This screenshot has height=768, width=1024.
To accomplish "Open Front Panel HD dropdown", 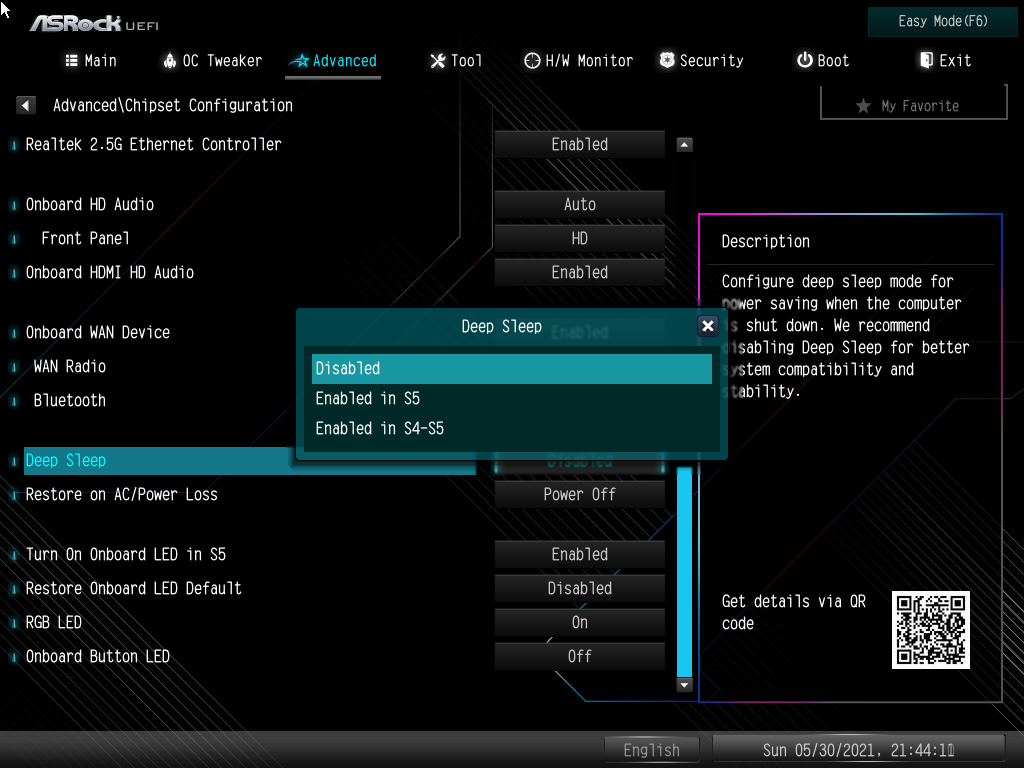I will [x=580, y=238].
